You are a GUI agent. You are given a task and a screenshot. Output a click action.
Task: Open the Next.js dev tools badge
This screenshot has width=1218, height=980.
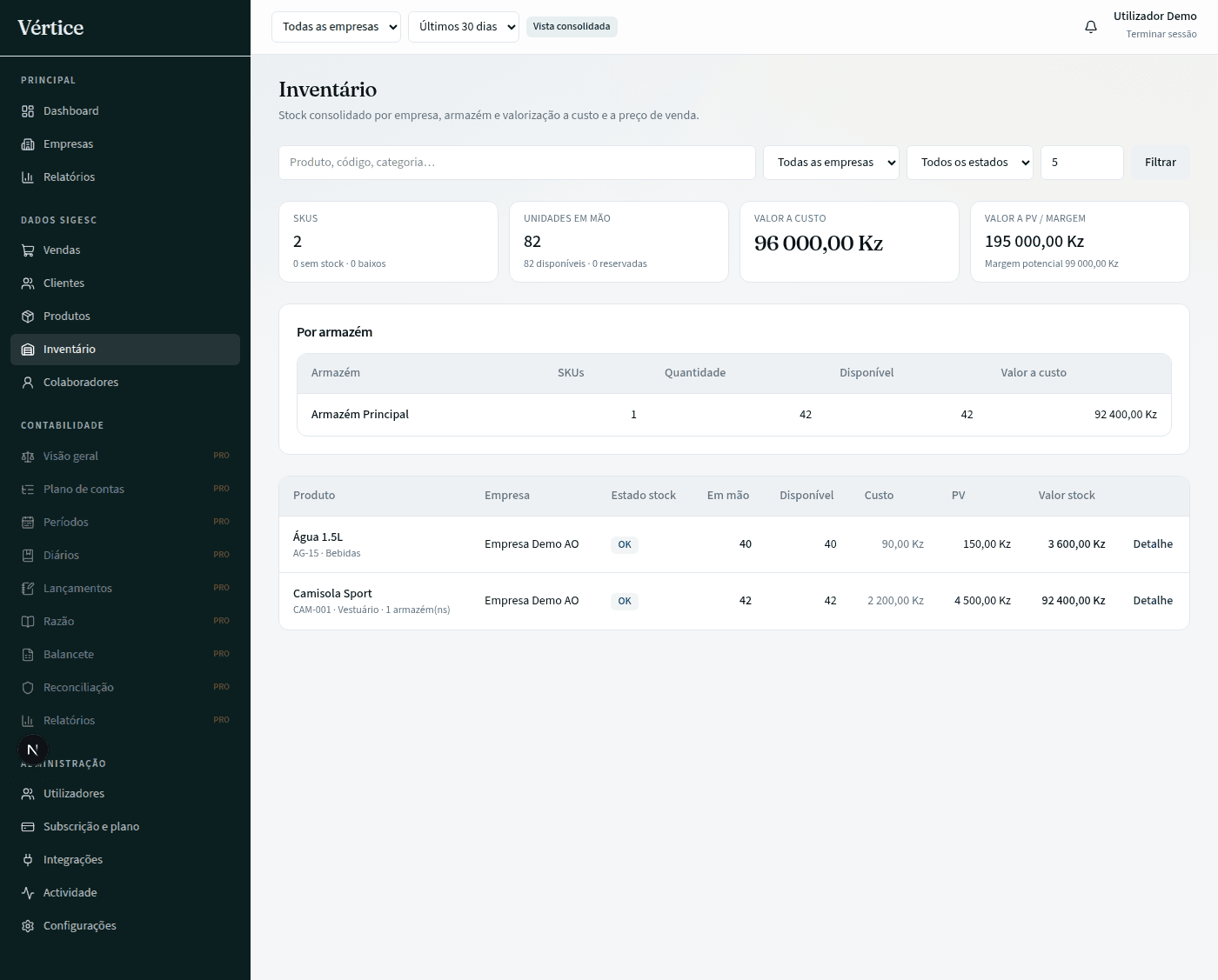[33, 750]
